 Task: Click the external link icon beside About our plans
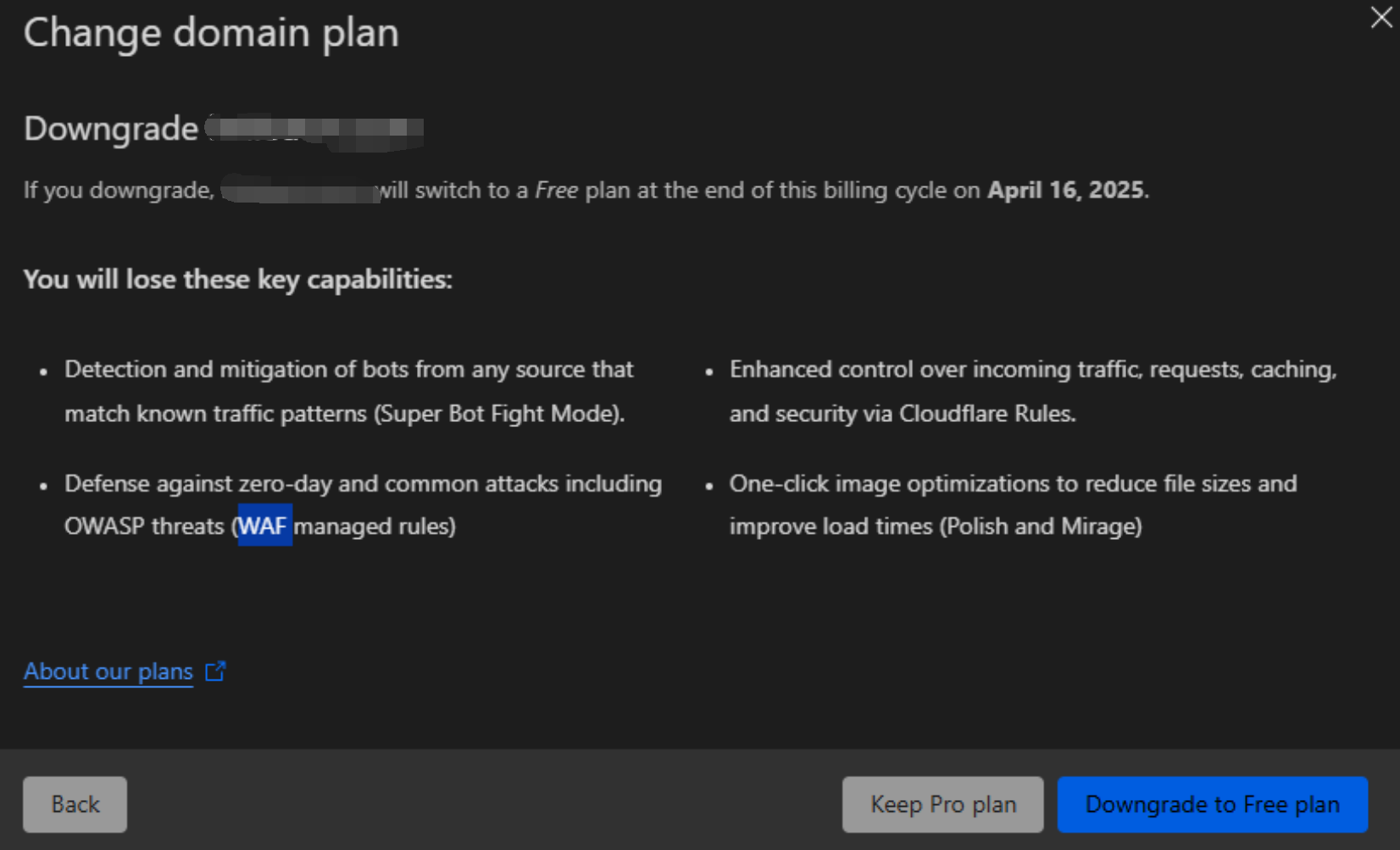point(215,671)
